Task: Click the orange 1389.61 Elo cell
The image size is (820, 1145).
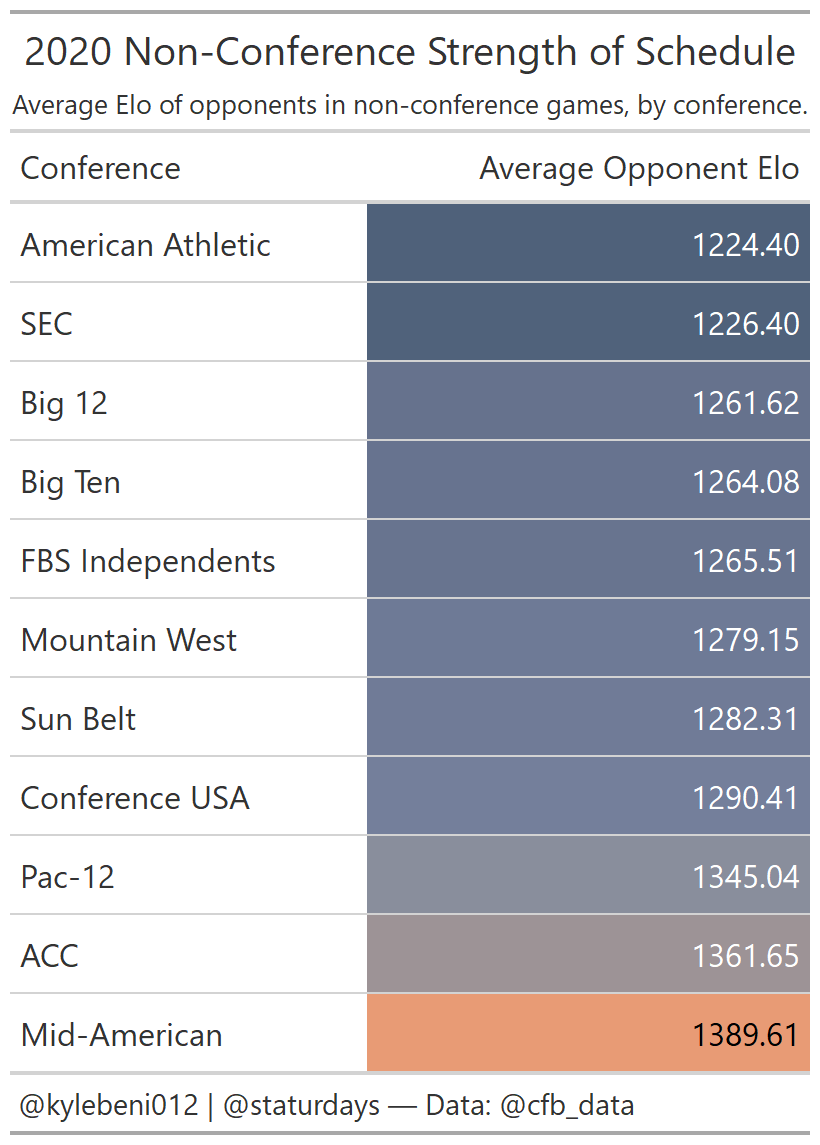Action: pos(588,1034)
